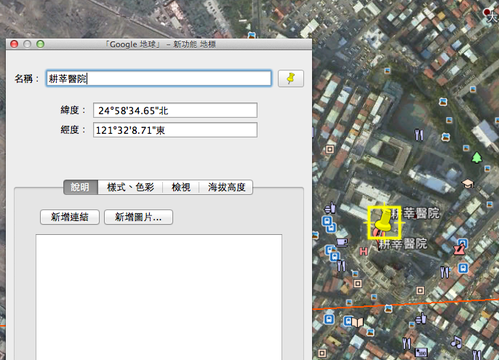
Task: Click the lower 耕莘醫院 map label
Action: click(403, 244)
